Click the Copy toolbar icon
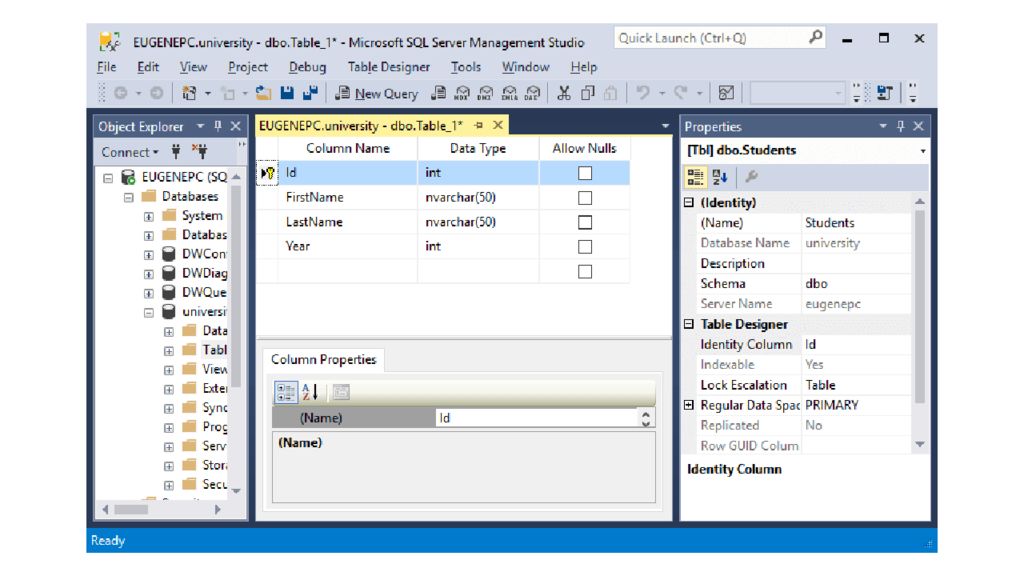The height and width of the screenshot is (576, 1024). (x=587, y=93)
